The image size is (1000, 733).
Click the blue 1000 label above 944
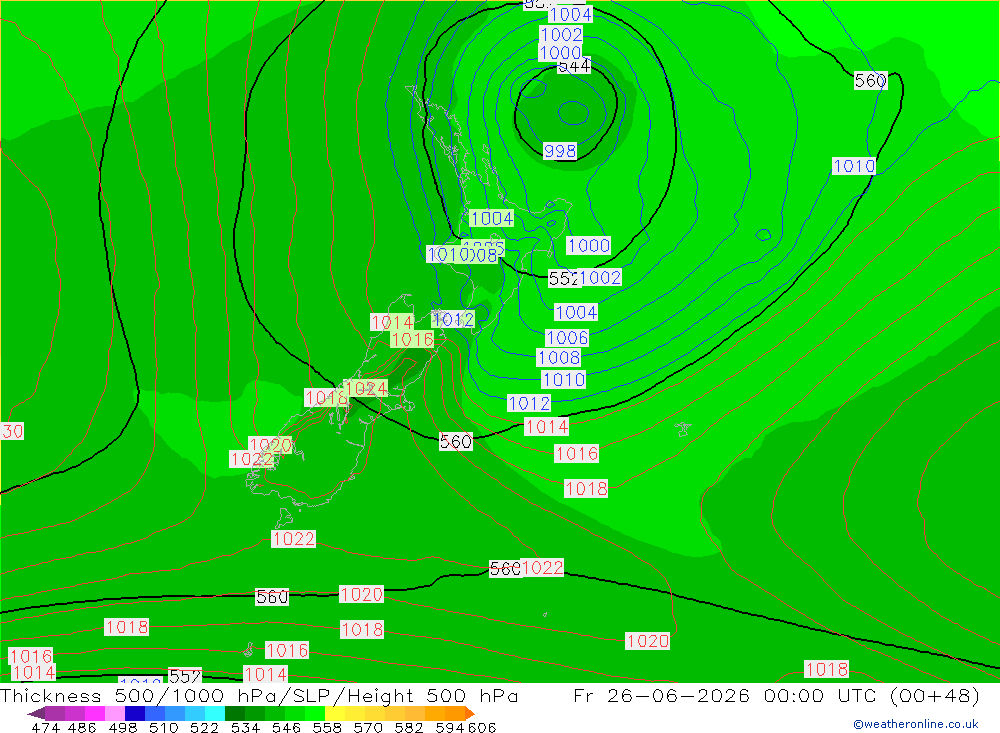click(561, 53)
